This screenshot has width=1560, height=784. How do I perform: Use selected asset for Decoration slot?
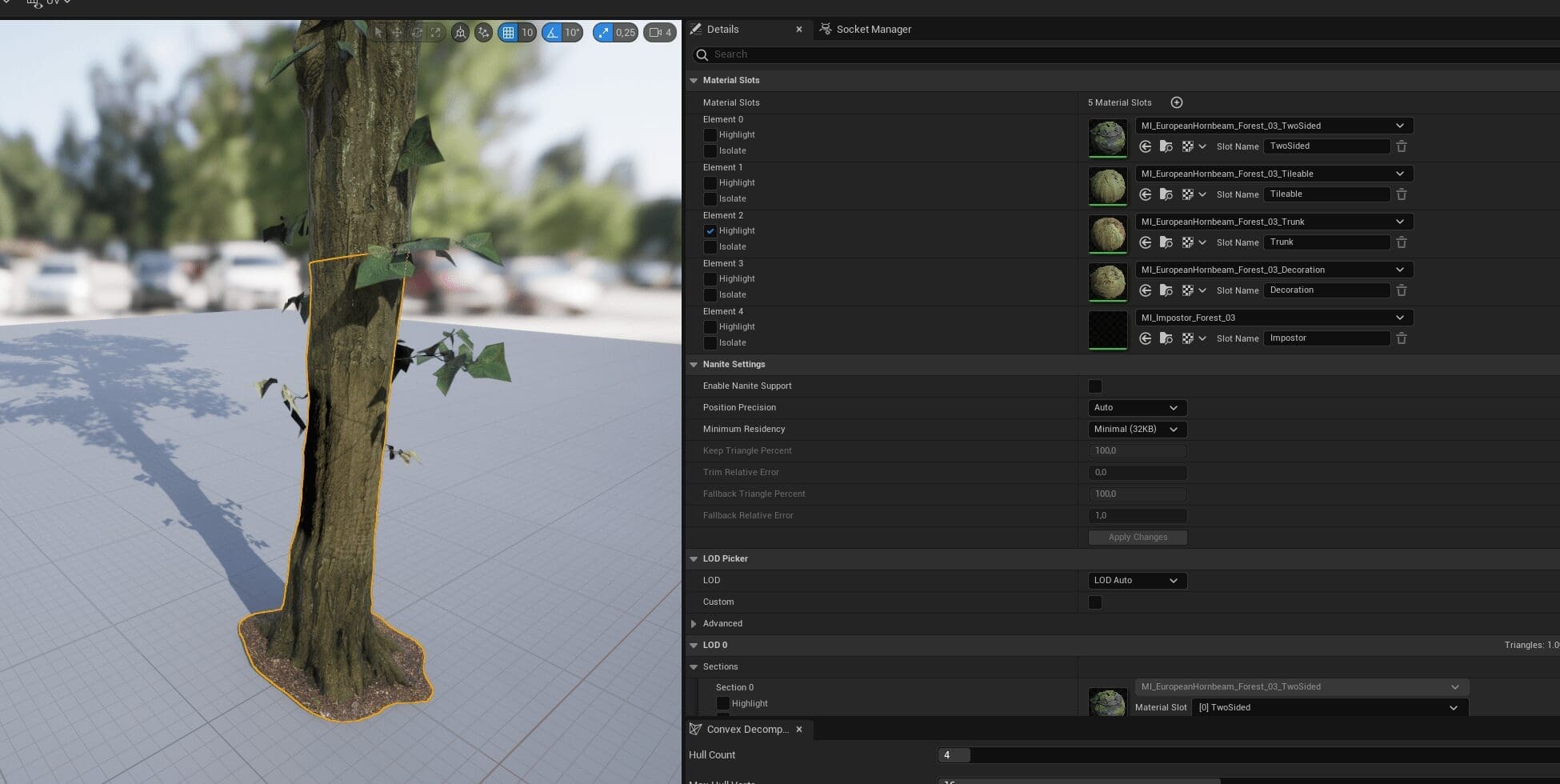tap(1145, 290)
